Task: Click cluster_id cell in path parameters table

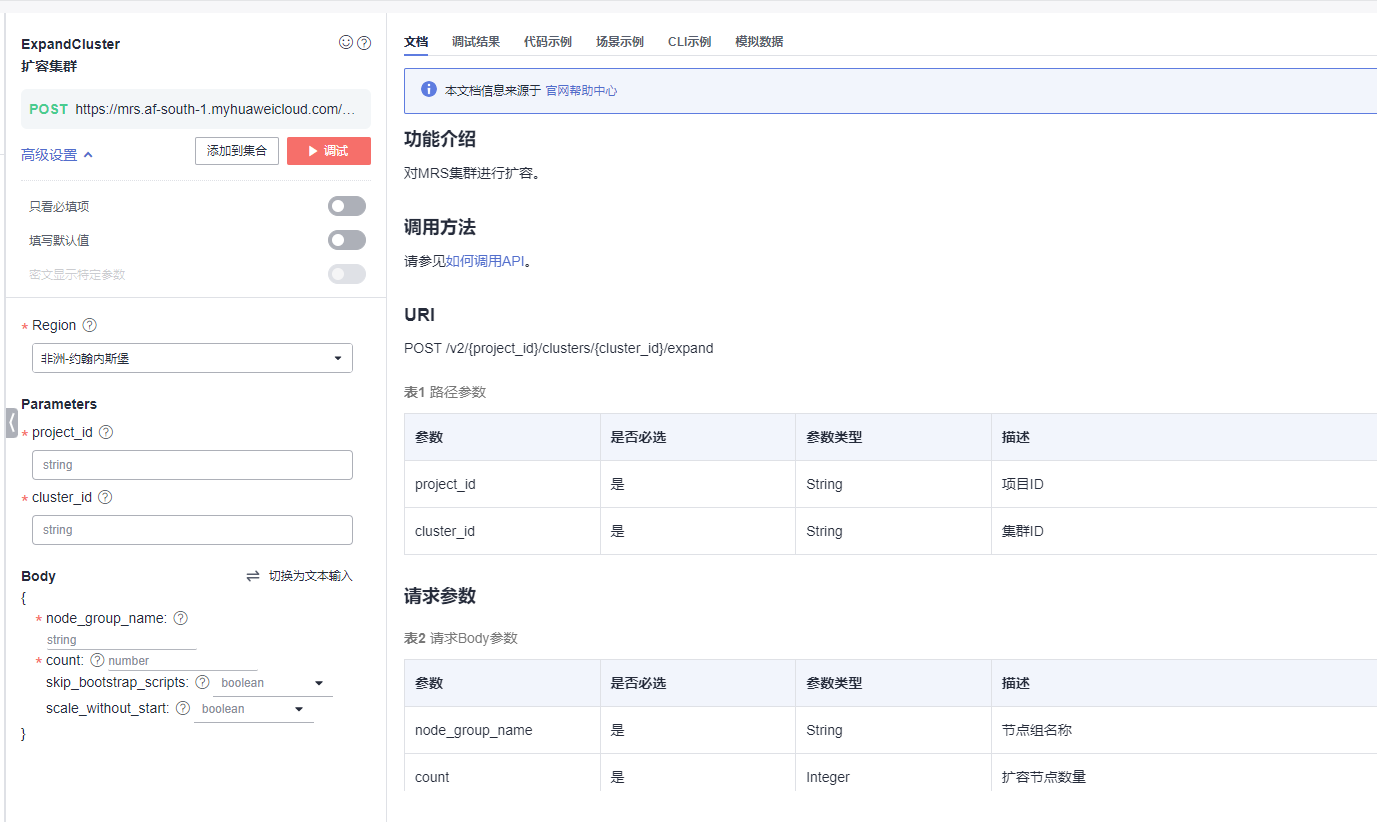Action: tap(502, 531)
